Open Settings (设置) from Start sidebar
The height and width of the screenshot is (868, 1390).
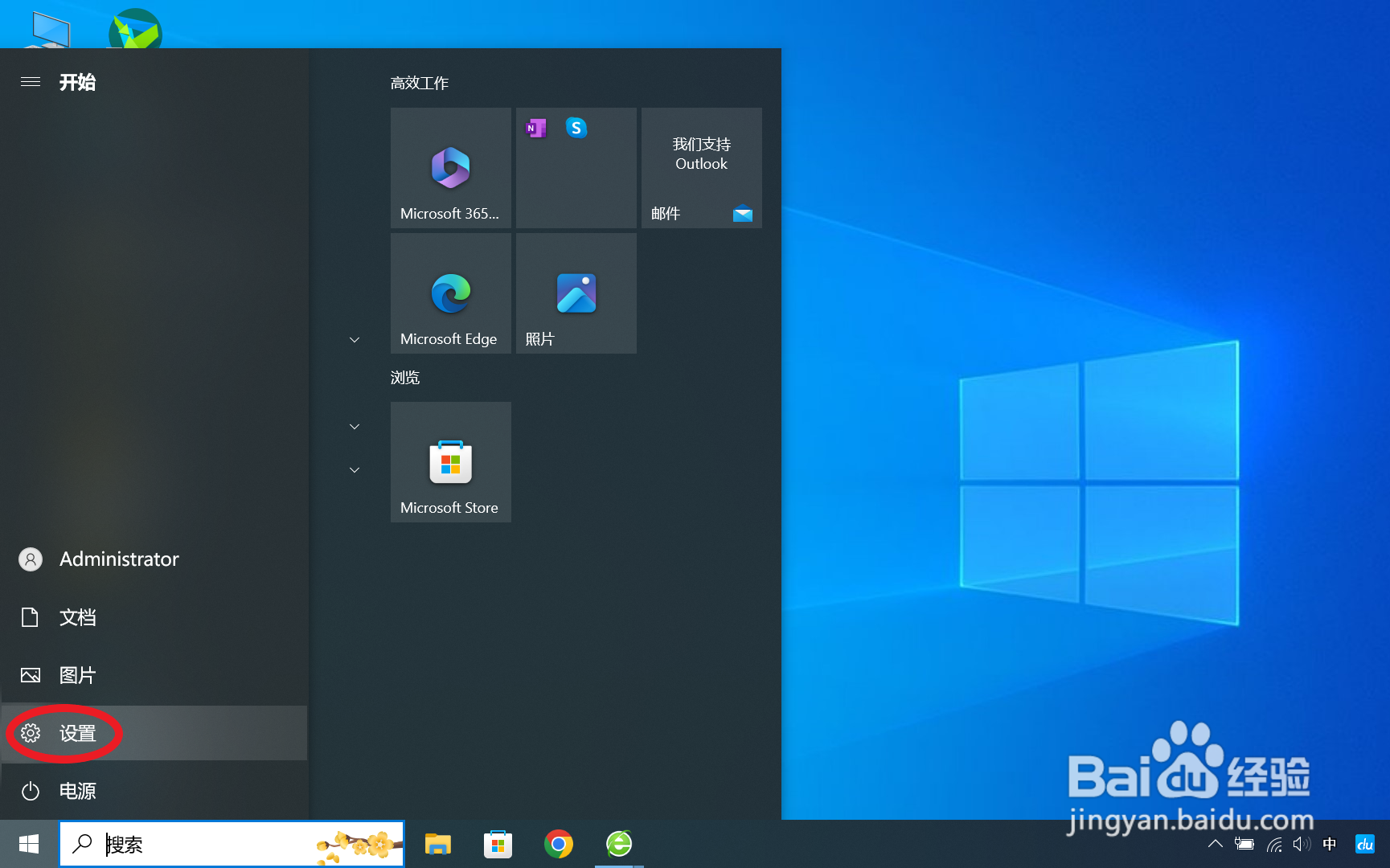(x=154, y=733)
